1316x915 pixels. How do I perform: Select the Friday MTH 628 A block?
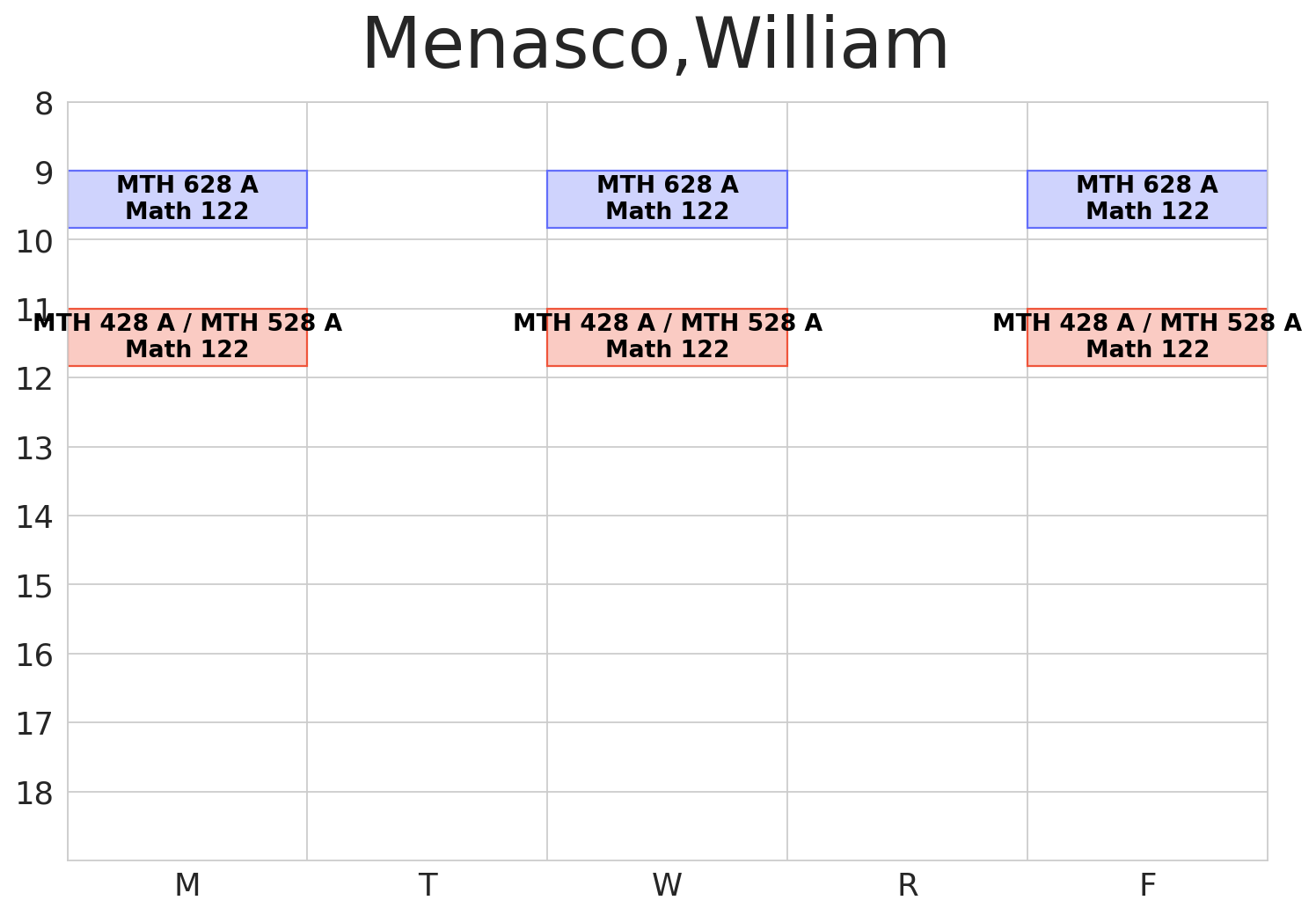1147,199
